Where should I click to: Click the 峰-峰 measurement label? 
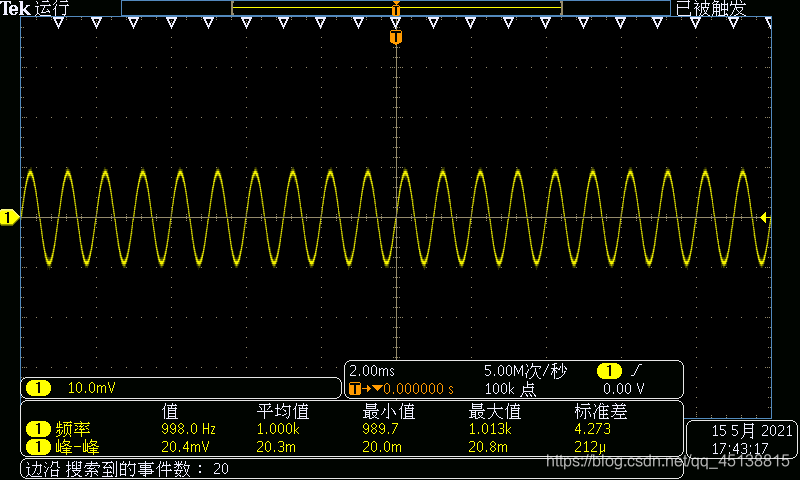(x=77, y=447)
